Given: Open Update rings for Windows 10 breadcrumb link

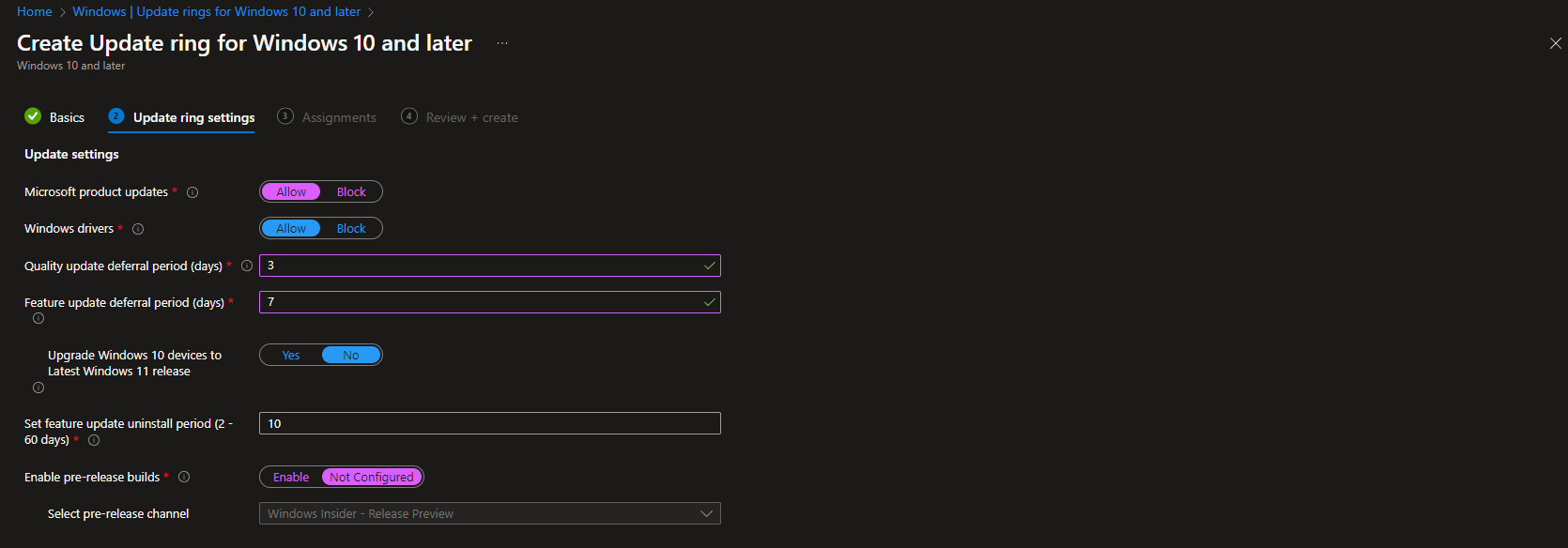Looking at the screenshot, I should click(x=215, y=11).
